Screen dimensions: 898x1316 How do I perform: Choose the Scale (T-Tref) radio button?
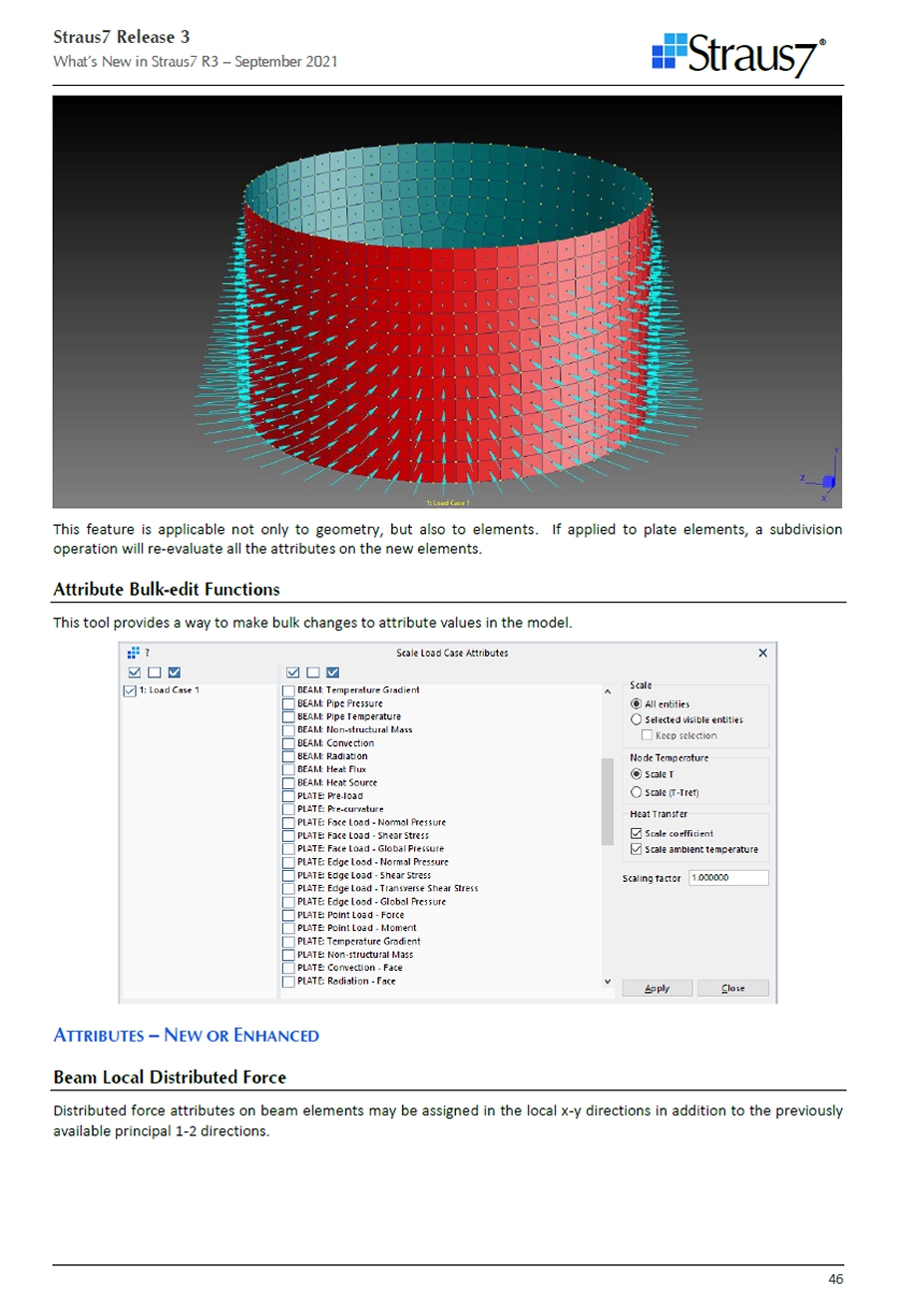click(x=637, y=793)
